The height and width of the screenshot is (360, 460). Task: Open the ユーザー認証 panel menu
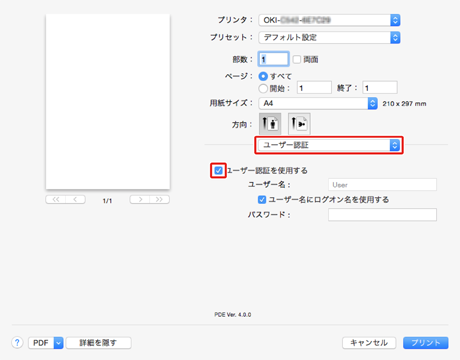pyautogui.click(x=329, y=145)
